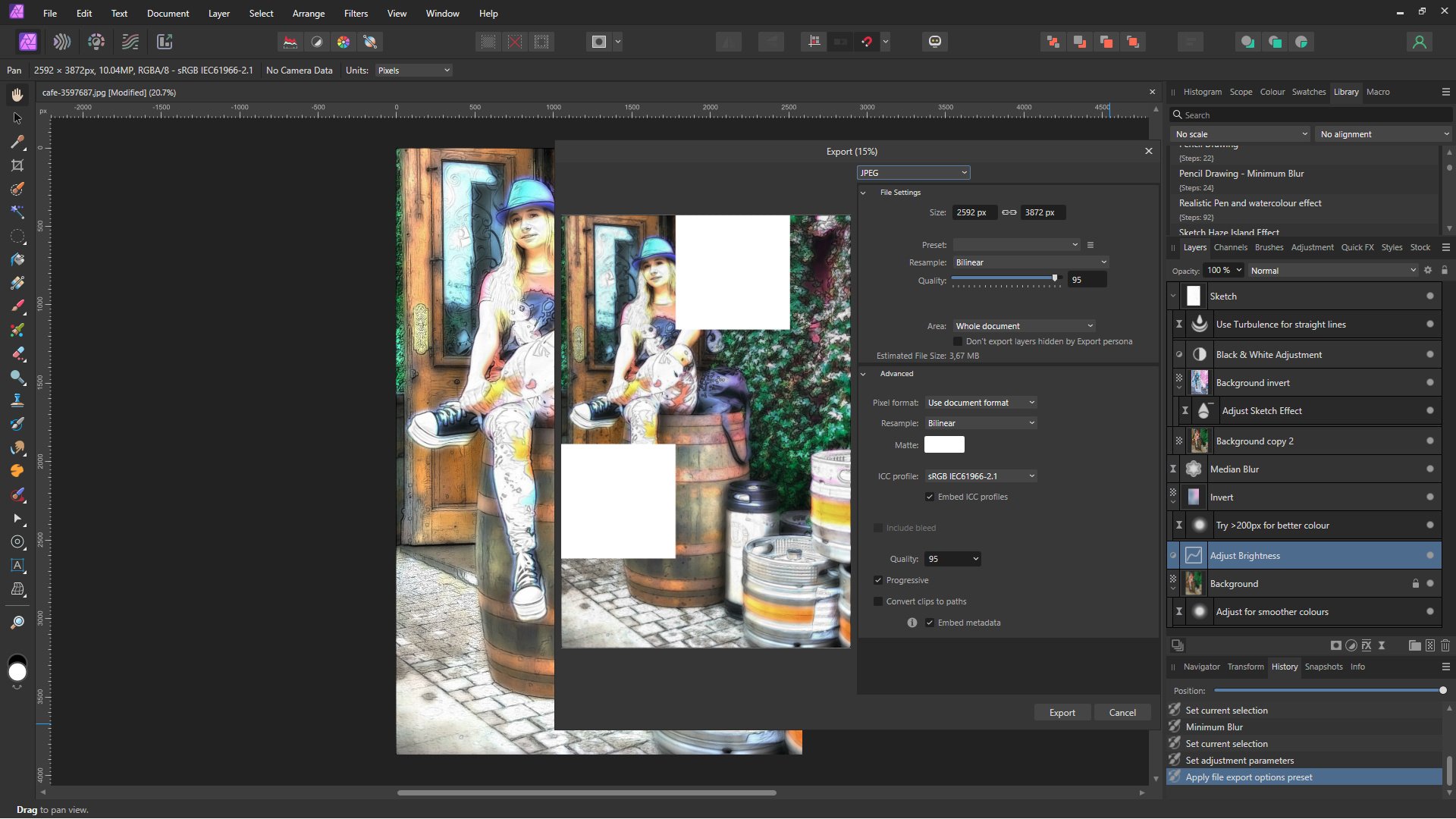Select the Flood Fill tool
This screenshot has height=819, width=1456.
[17, 259]
